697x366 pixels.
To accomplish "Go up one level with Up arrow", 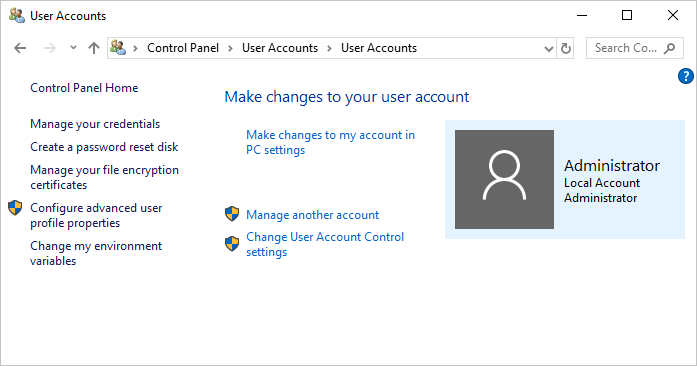I will point(94,48).
